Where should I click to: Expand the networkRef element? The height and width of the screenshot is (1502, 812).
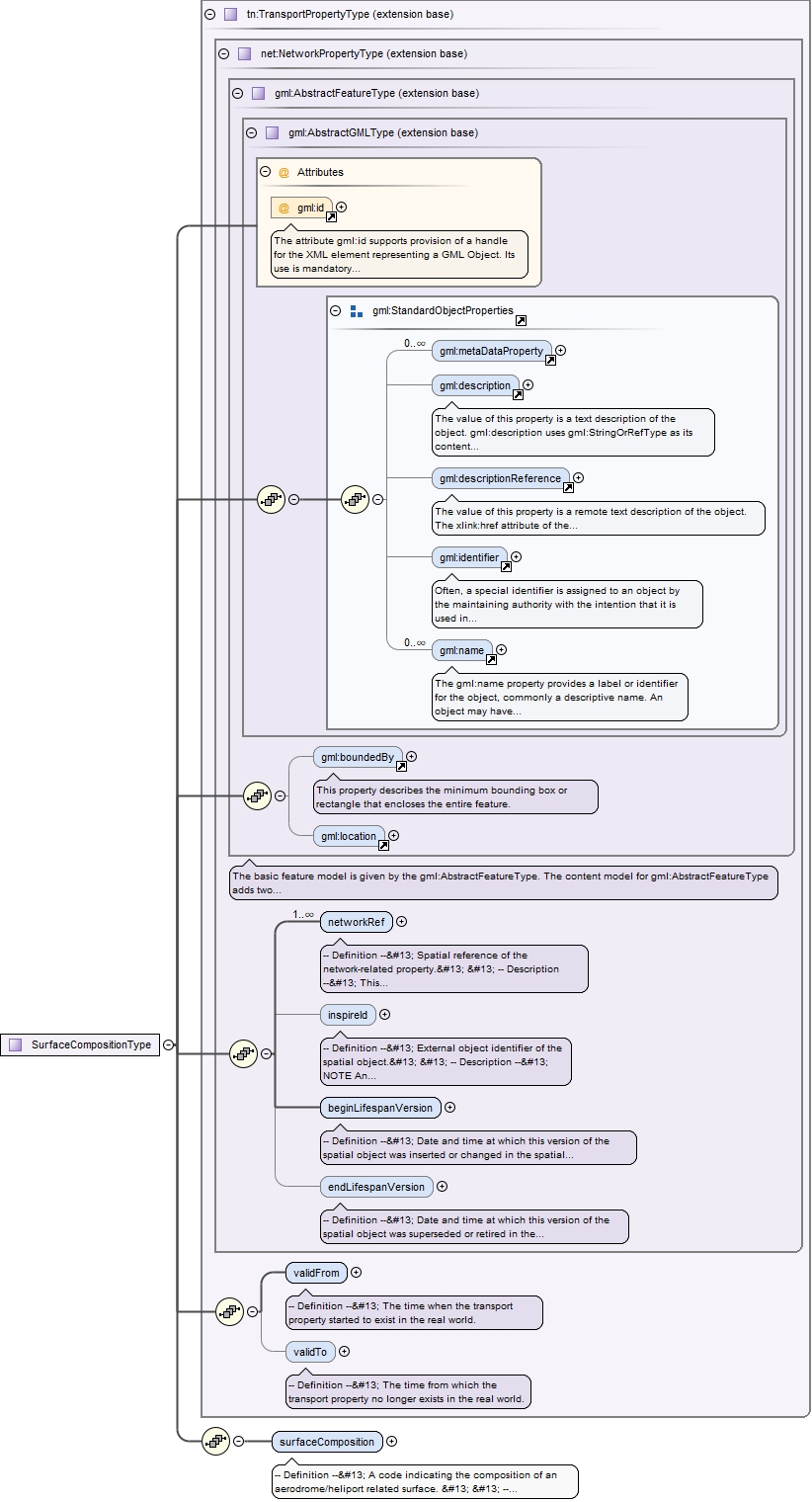401,922
